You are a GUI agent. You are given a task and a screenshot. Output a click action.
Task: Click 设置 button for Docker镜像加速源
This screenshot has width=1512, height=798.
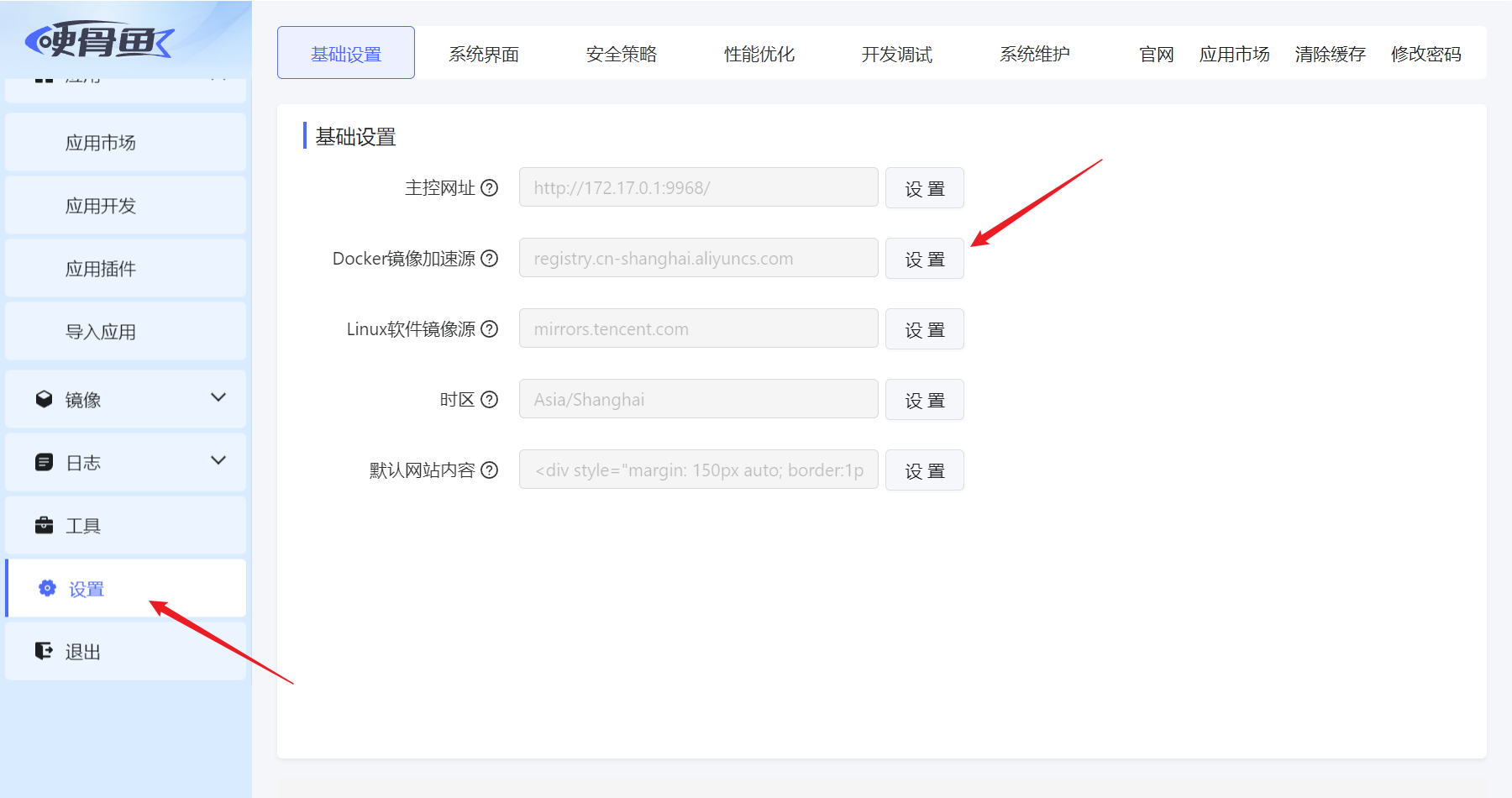tap(925, 259)
